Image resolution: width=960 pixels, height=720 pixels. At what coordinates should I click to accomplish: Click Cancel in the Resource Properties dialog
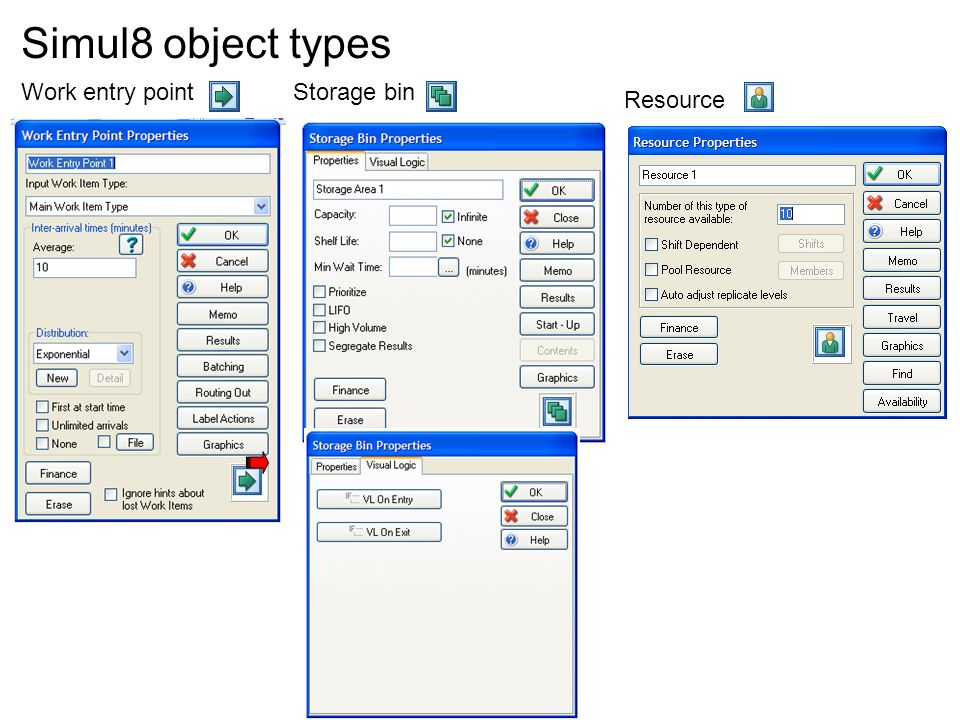coord(902,204)
